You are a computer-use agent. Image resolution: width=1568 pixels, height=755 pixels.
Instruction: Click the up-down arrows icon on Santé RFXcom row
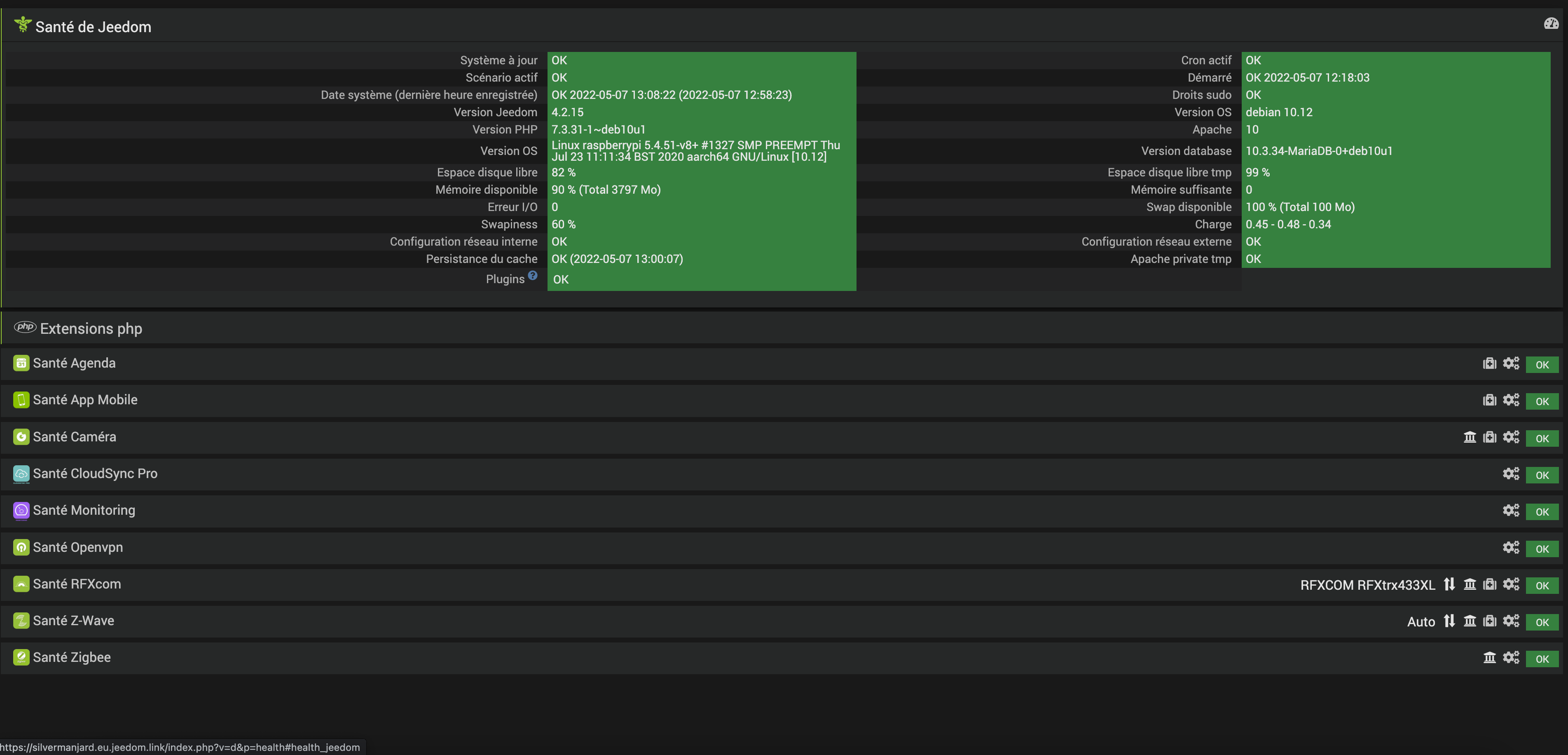click(1449, 584)
